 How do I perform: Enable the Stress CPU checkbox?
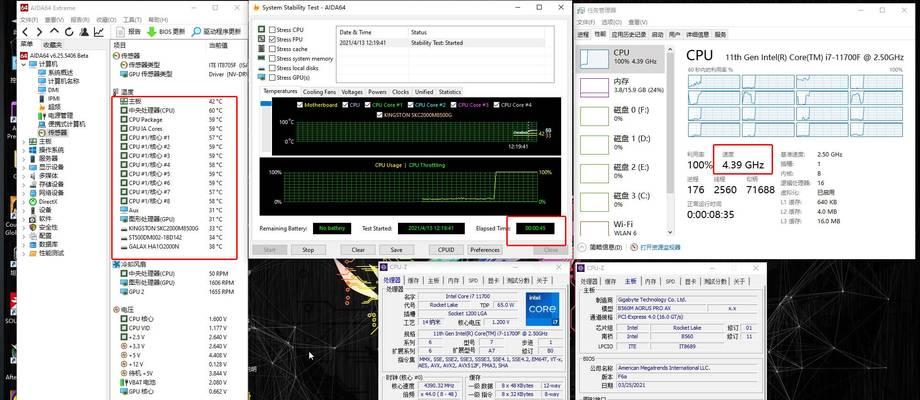coord(272,29)
